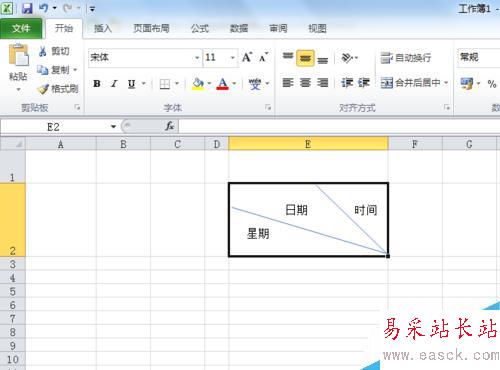Switch to the 开始 (Home) tab
This screenshot has width=500, height=370.
(64, 29)
